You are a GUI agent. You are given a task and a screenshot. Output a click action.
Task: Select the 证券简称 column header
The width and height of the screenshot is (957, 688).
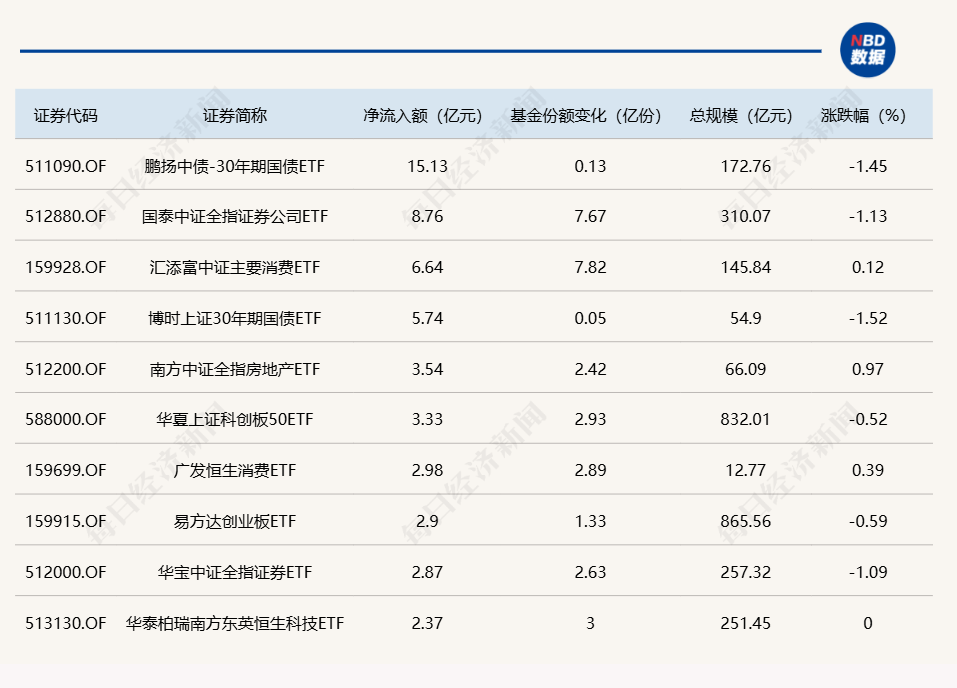[235, 115]
